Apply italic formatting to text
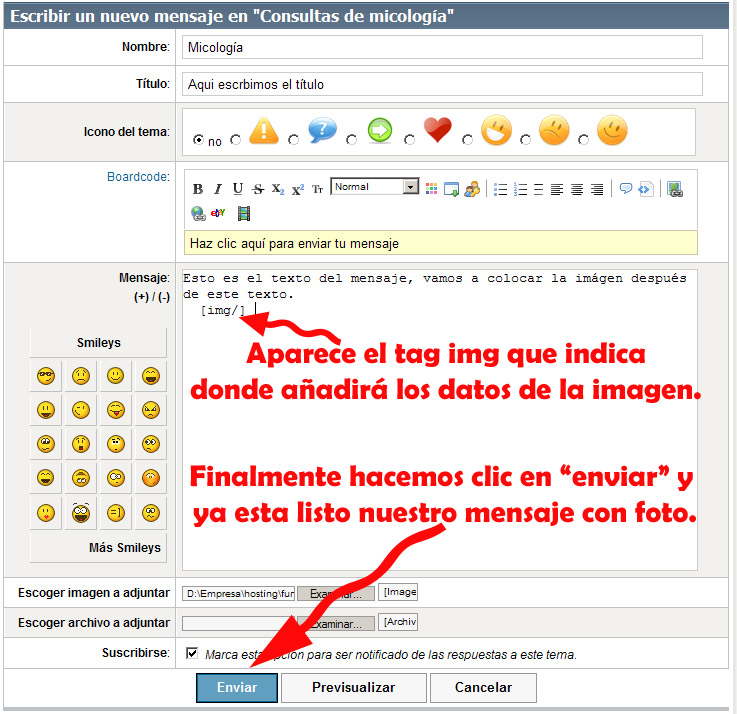The height and width of the screenshot is (714, 737). 218,189
